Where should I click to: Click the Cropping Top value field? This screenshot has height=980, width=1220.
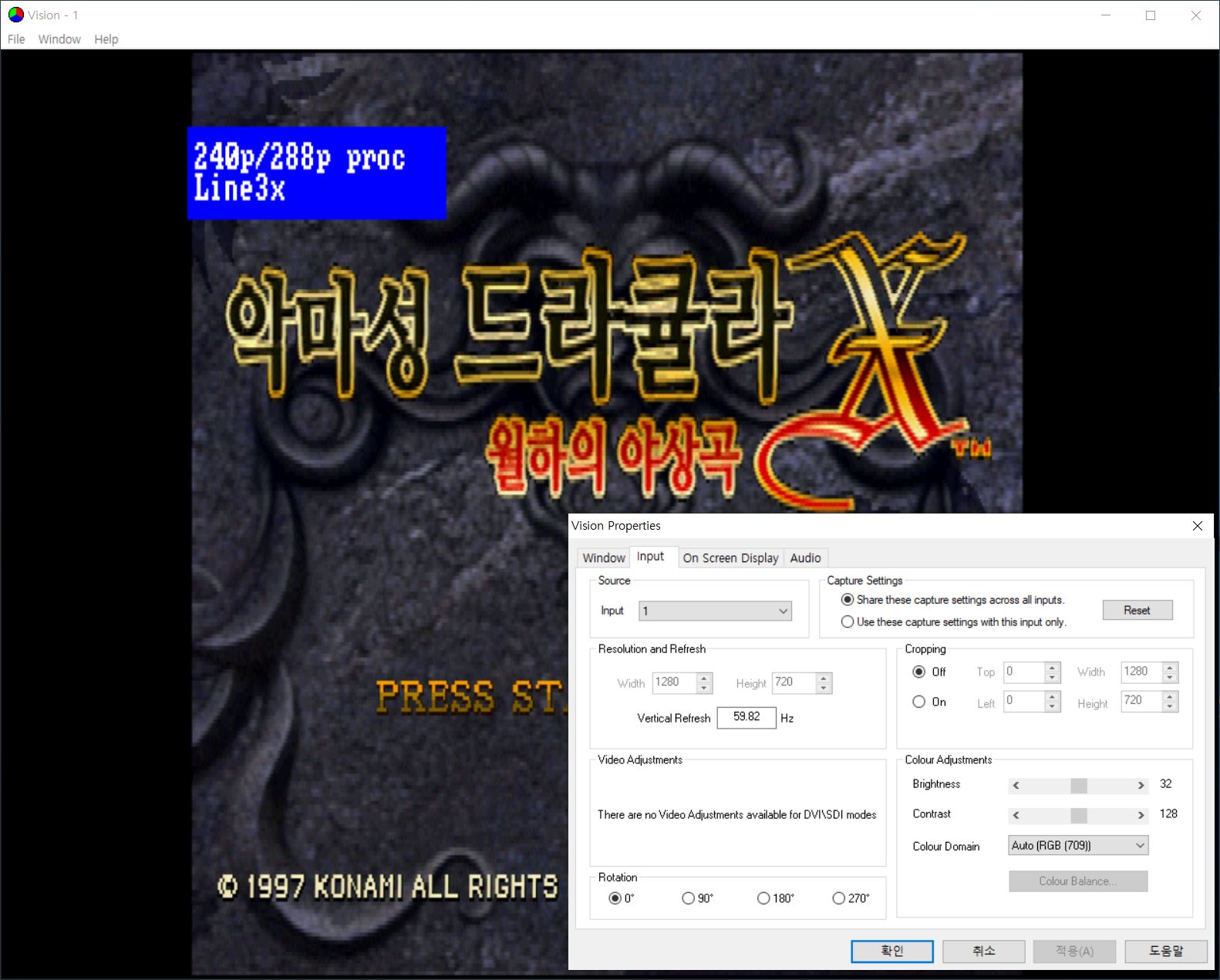click(x=1023, y=672)
